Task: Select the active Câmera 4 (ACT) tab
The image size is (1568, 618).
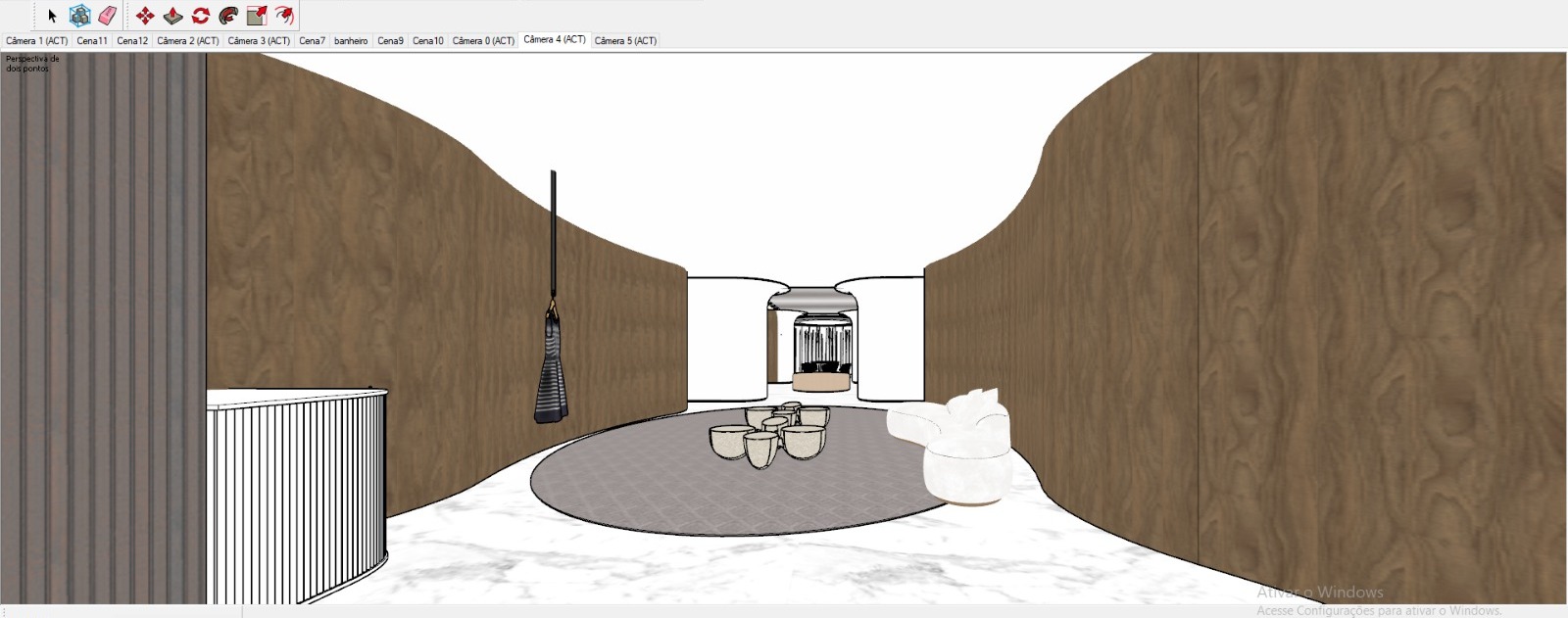Action: click(555, 39)
